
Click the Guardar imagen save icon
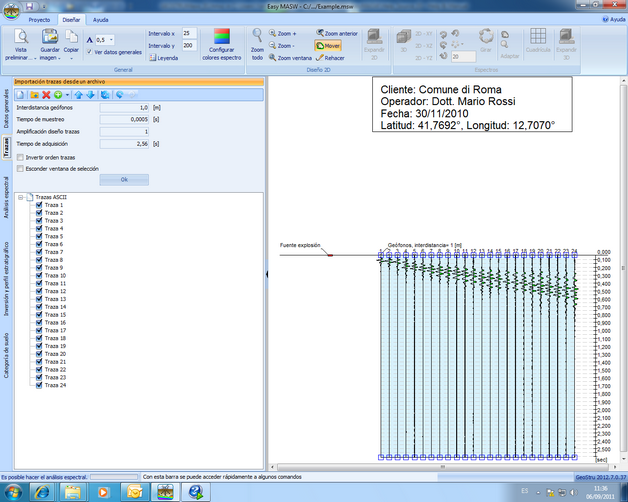point(50,36)
